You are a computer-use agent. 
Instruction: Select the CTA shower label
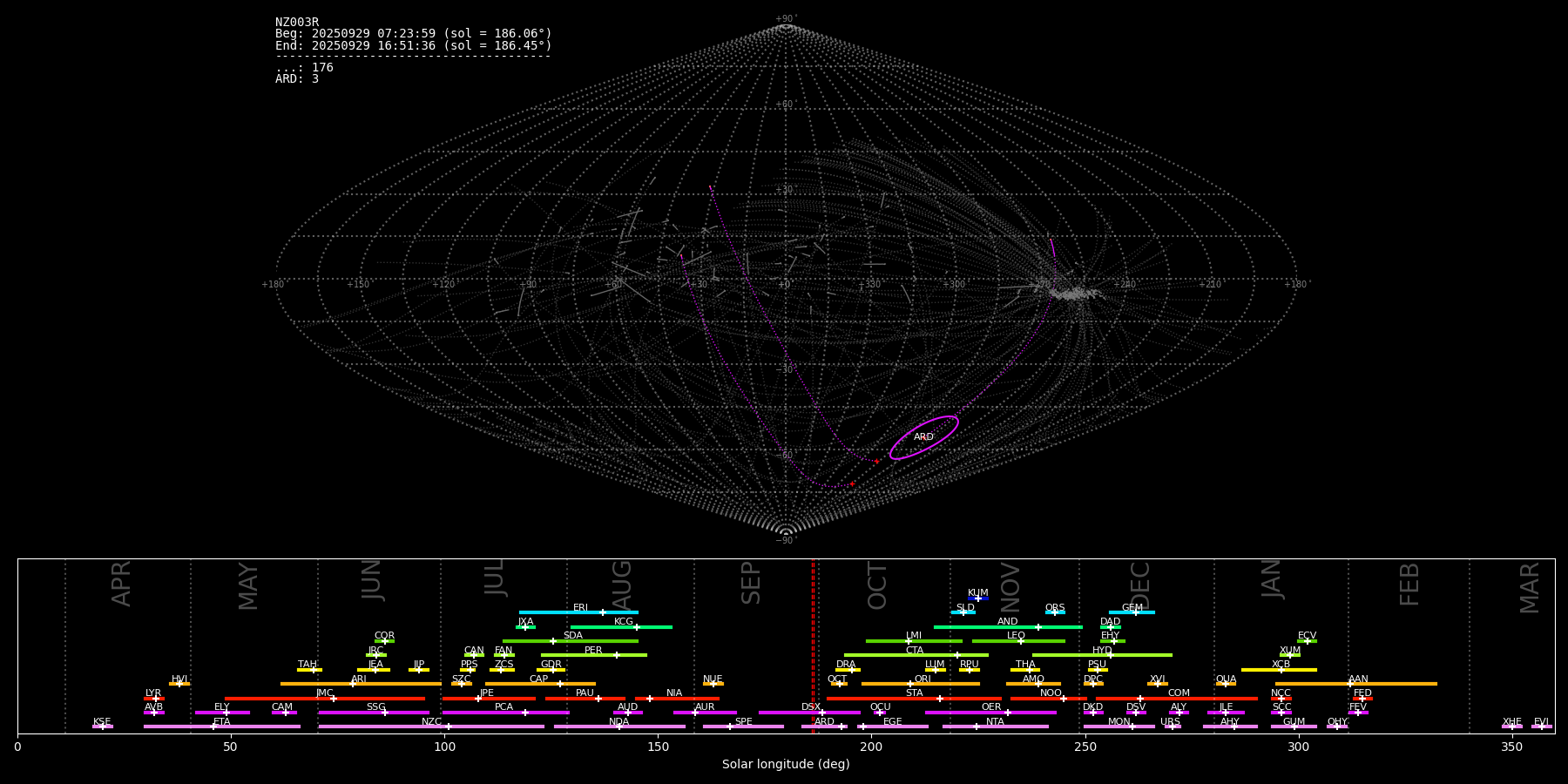915,651
